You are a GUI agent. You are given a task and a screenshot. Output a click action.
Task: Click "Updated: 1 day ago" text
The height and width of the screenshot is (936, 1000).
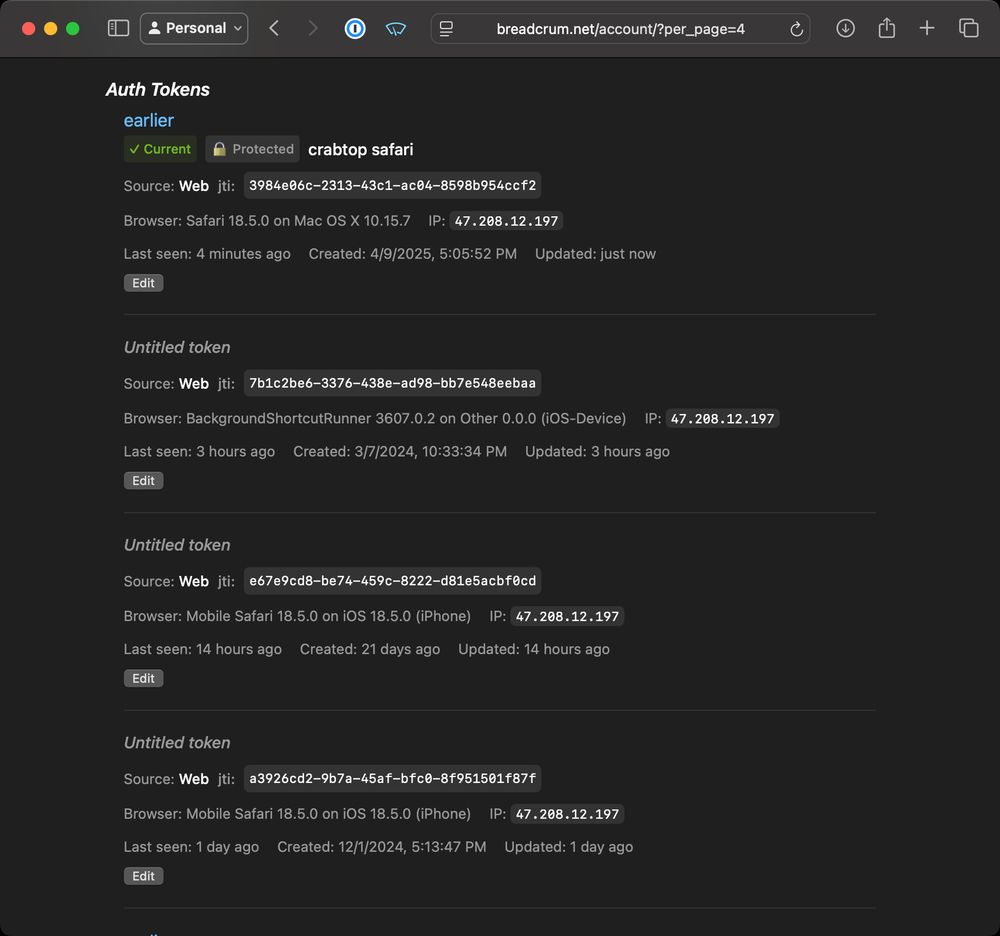click(x=569, y=847)
